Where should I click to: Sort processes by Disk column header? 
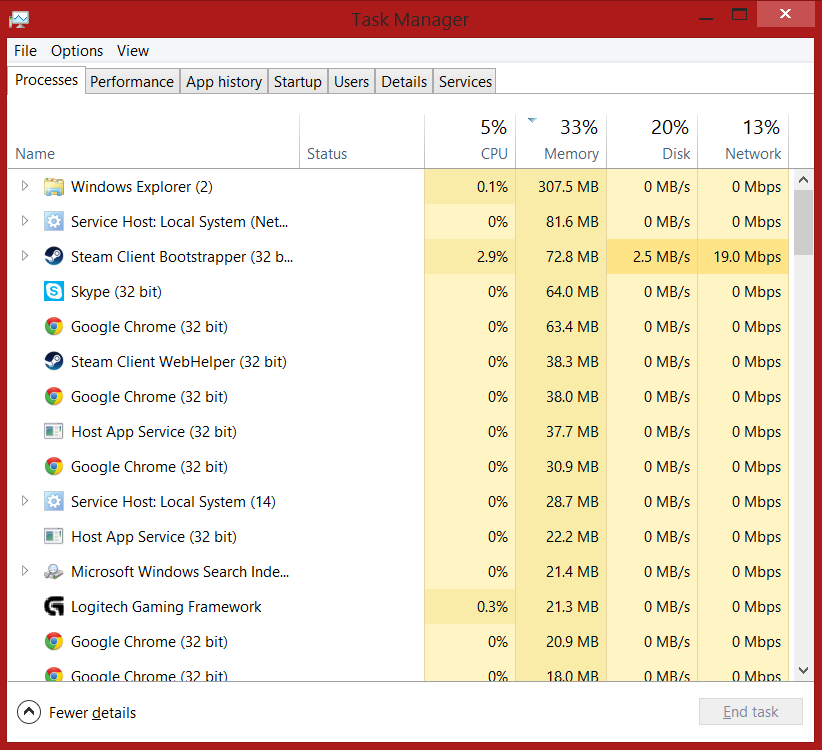point(652,142)
